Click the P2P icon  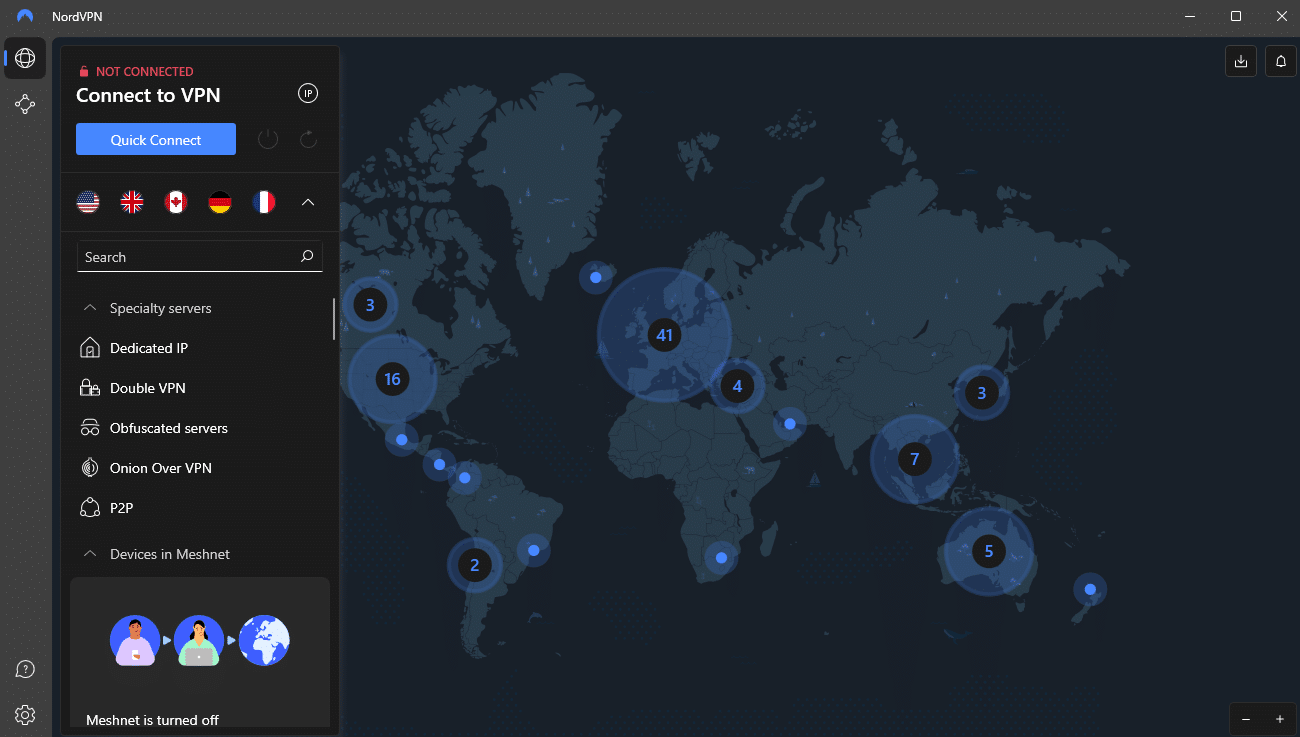(90, 508)
